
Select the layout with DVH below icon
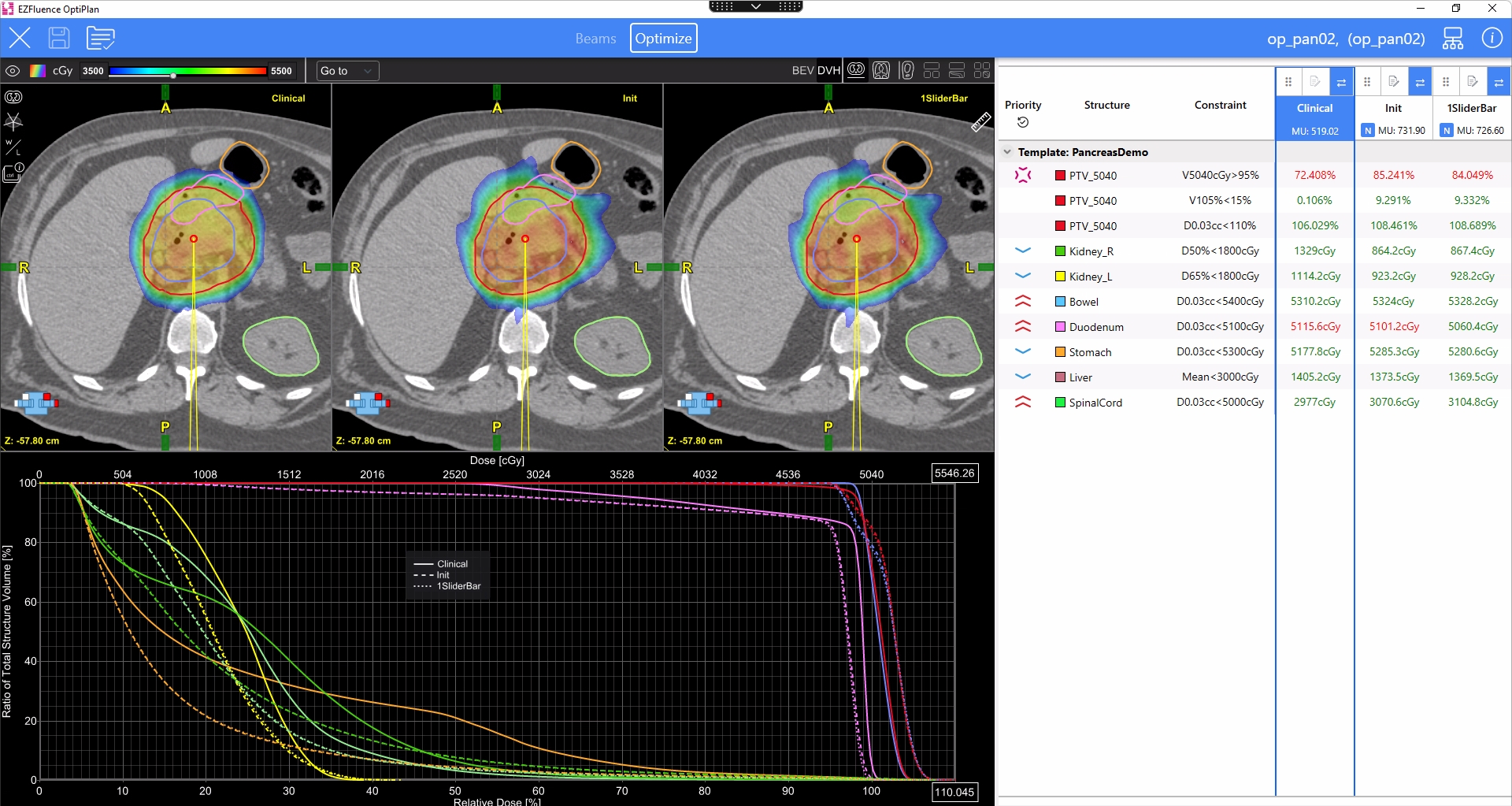coord(957,71)
